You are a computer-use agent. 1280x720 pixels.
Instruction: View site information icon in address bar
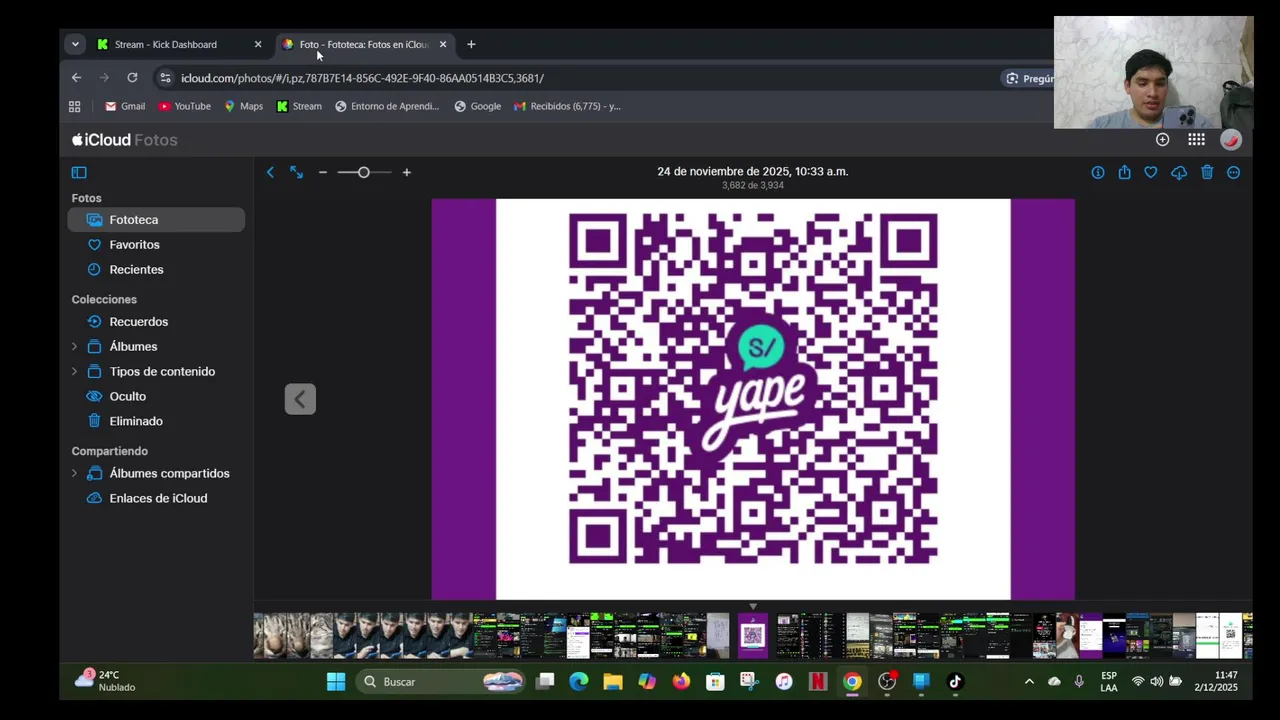coord(166,78)
